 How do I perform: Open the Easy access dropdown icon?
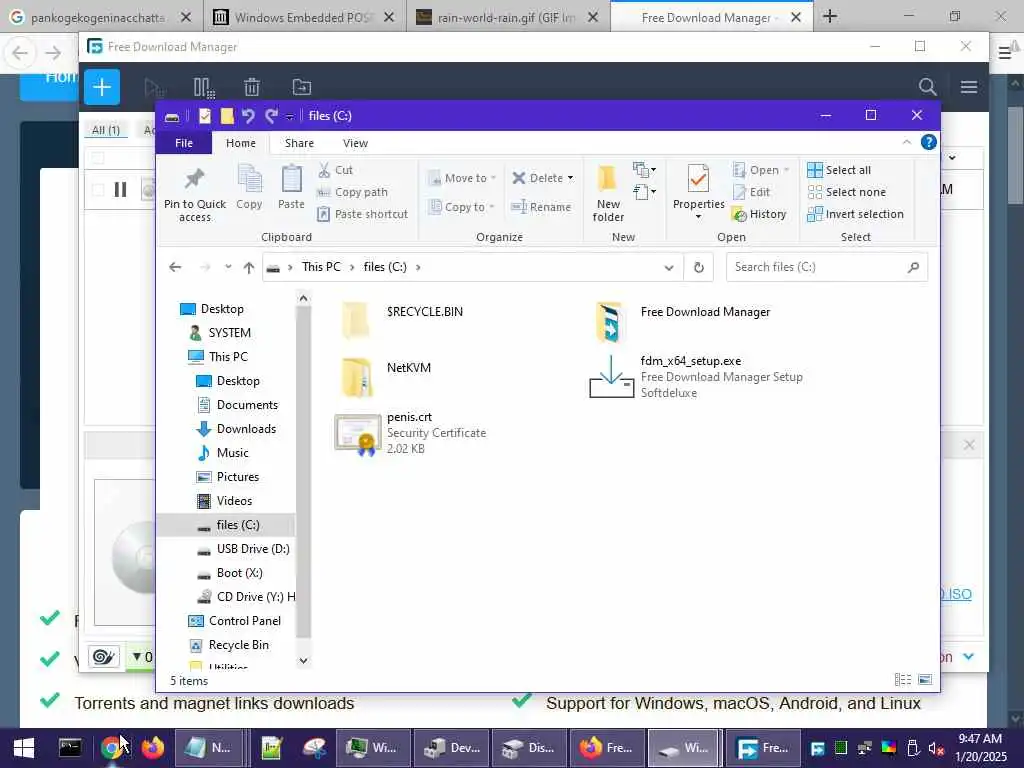click(644, 192)
